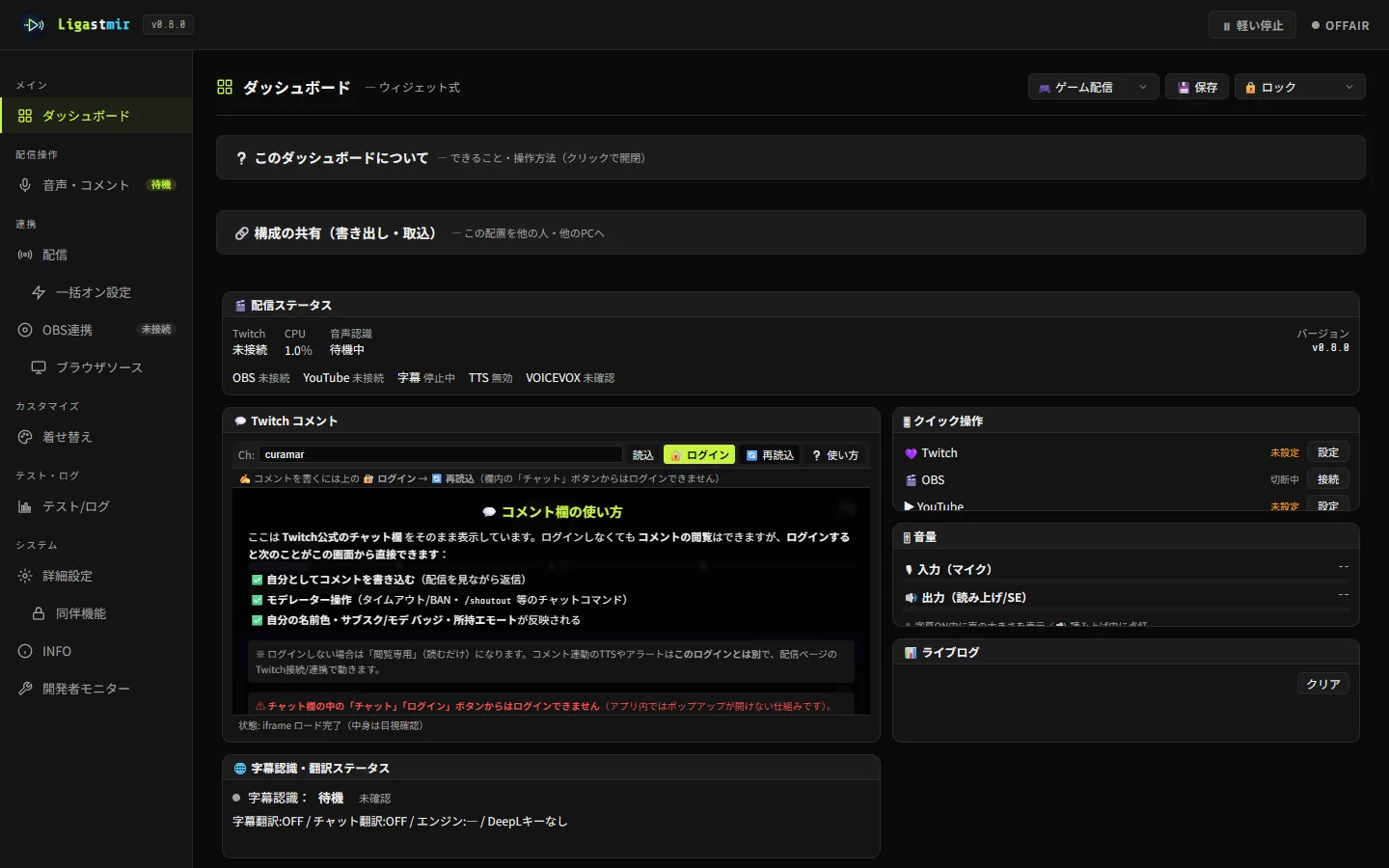Open the 使い方 help button

click(835, 454)
